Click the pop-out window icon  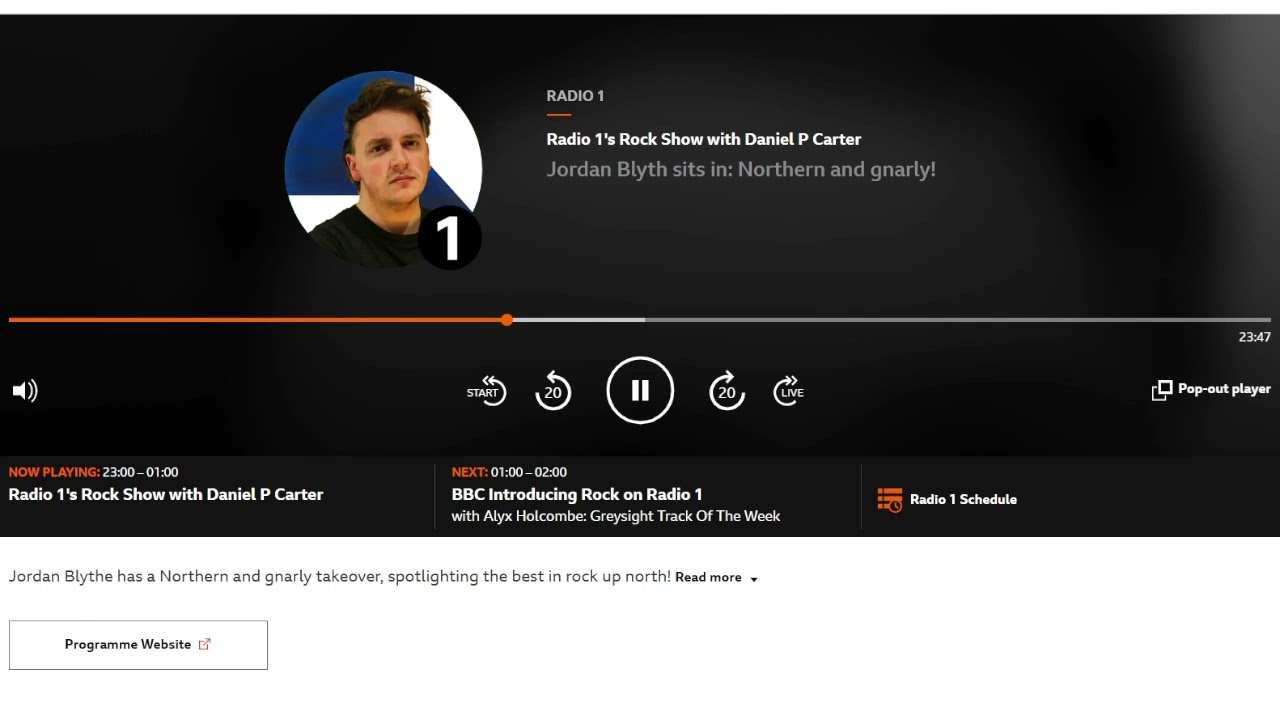[x=1162, y=390]
